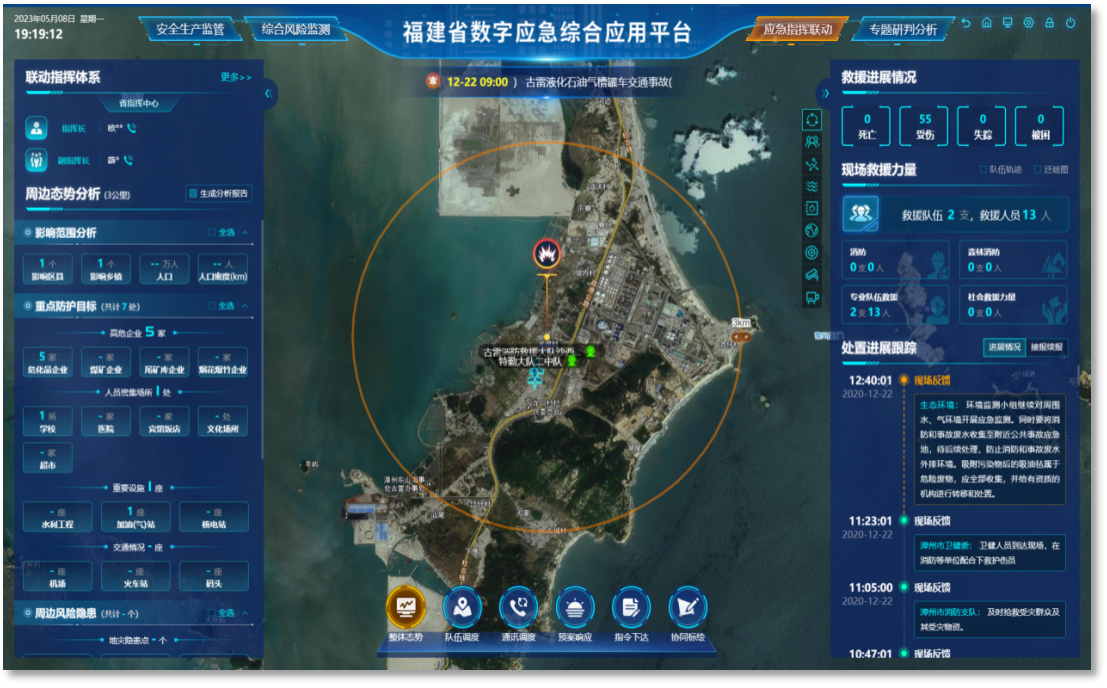Open the settings gear in top-right corner

1029,22
